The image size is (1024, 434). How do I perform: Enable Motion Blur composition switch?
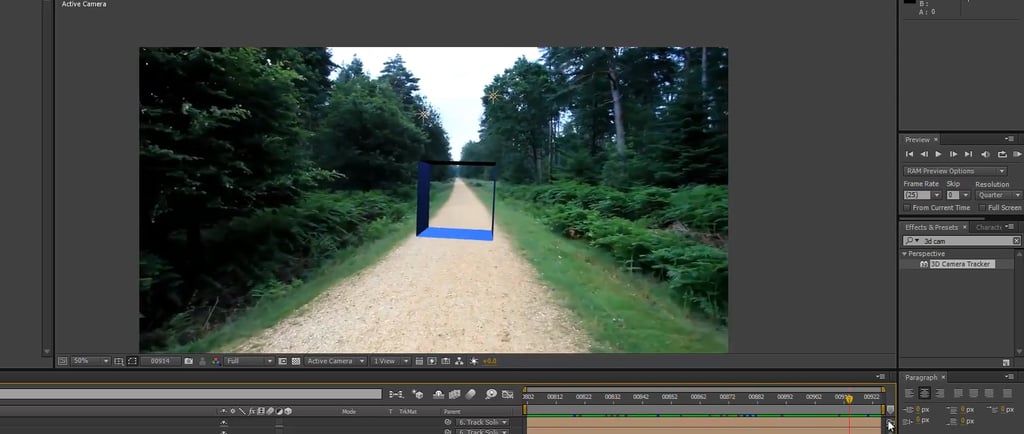(x=470, y=394)
